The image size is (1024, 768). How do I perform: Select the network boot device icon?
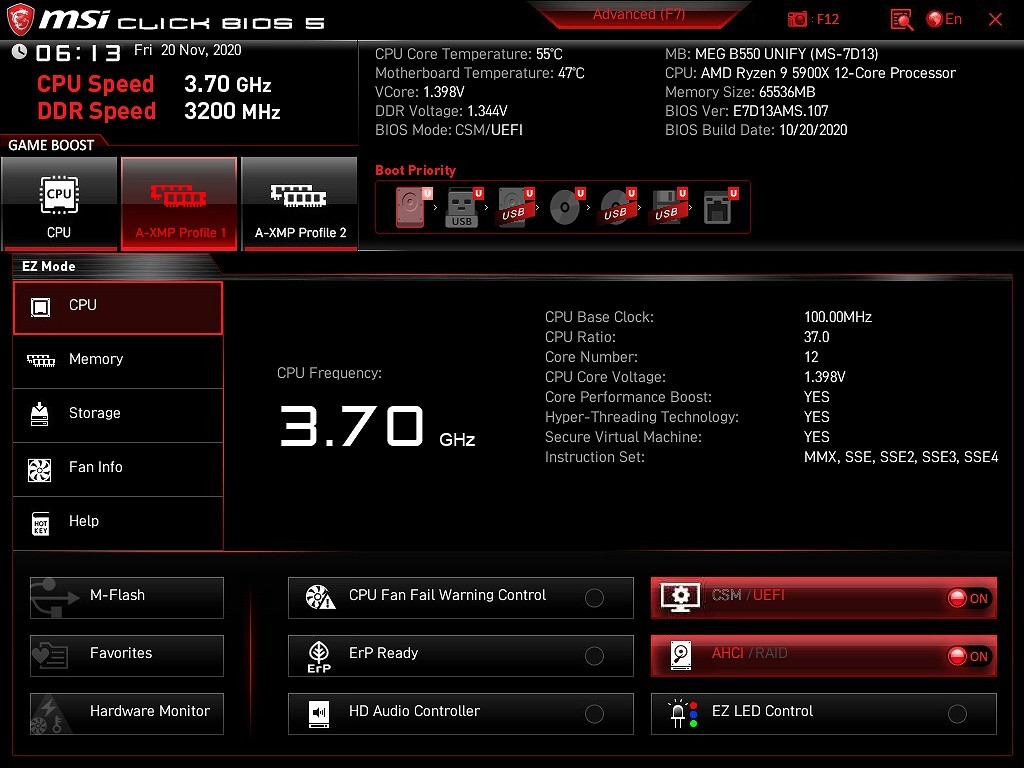tap(720, 207)
